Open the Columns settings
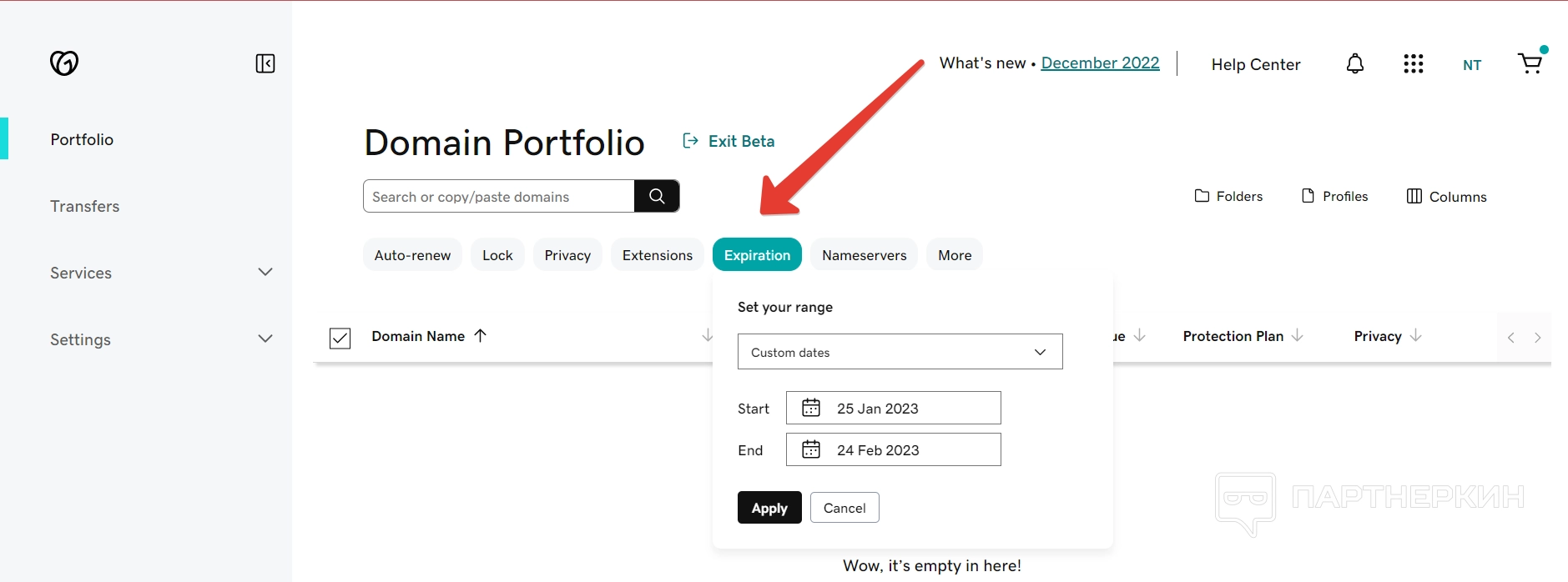 [1446, 197]
